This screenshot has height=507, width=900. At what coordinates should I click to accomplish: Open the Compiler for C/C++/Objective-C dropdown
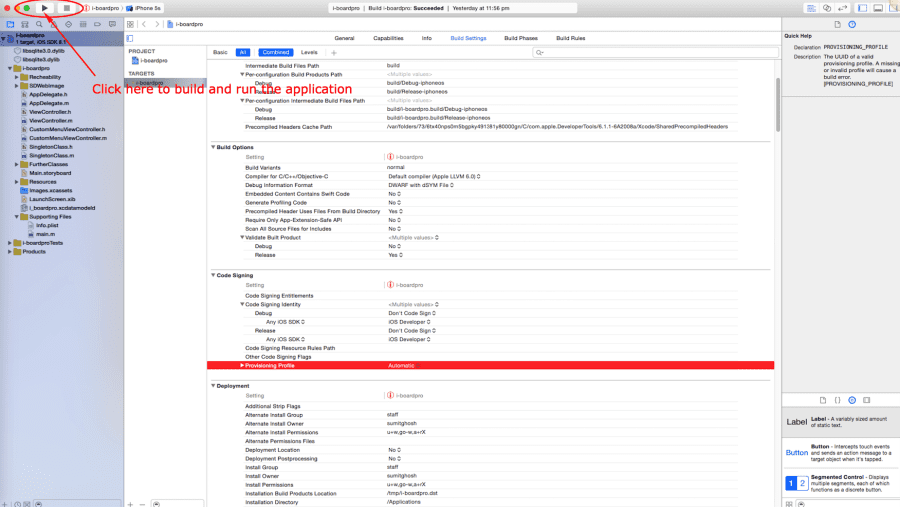[434, 176]
